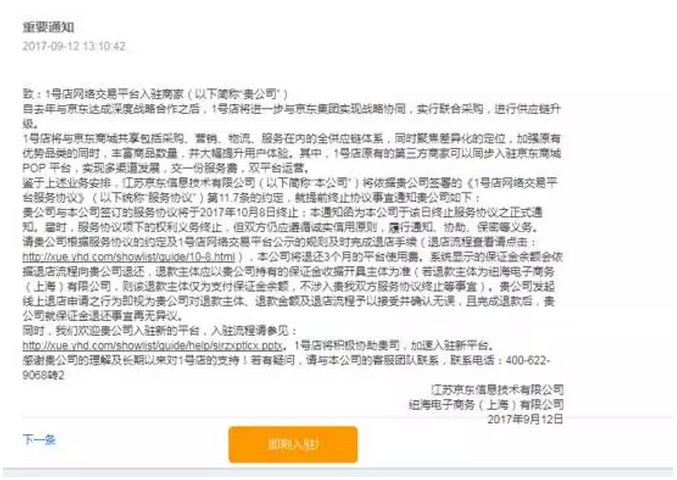This screenshot has height=480, width=677.
Task: Click the 江苏京东信息技术有限公司 signature line
Action: pyautogui.click(x=497, y=390)
